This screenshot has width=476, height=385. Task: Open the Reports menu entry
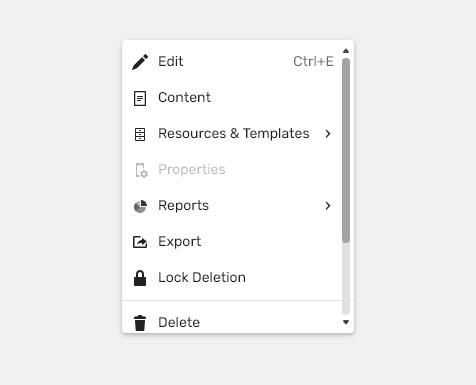(x=232, y=206)
